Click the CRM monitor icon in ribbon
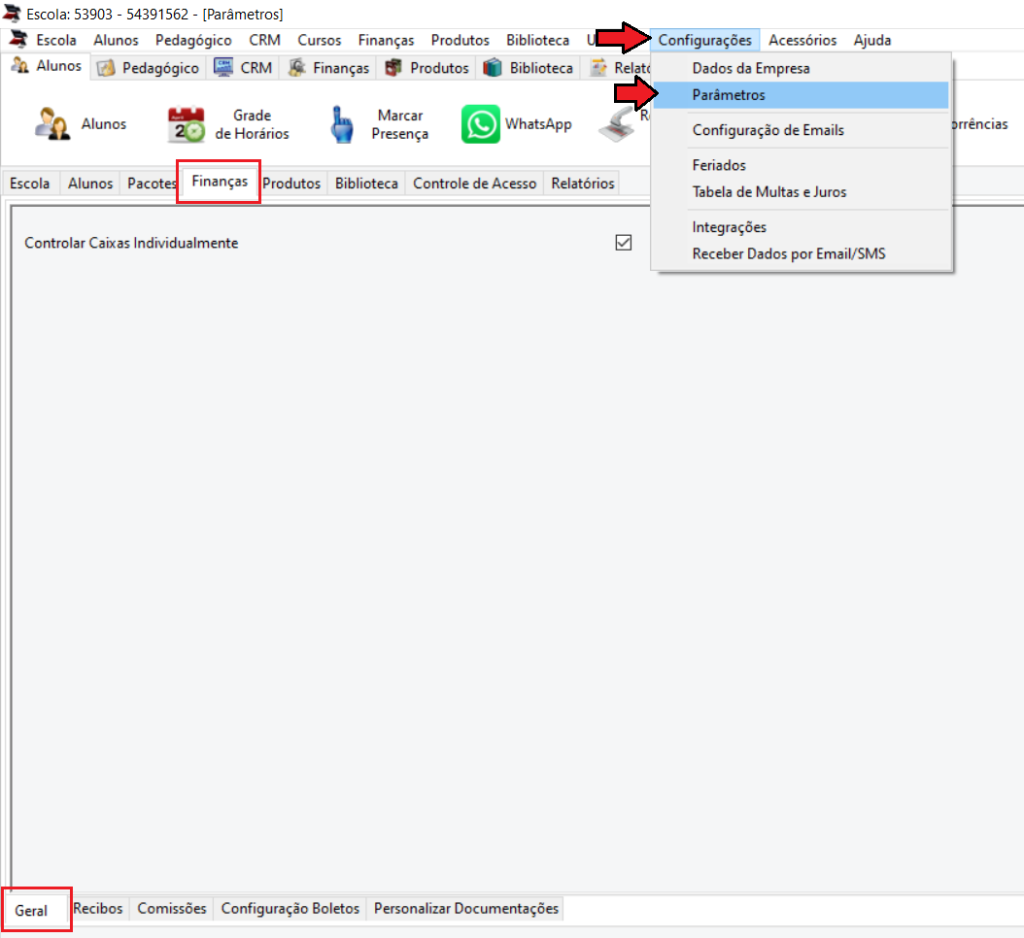 point(223,67)
